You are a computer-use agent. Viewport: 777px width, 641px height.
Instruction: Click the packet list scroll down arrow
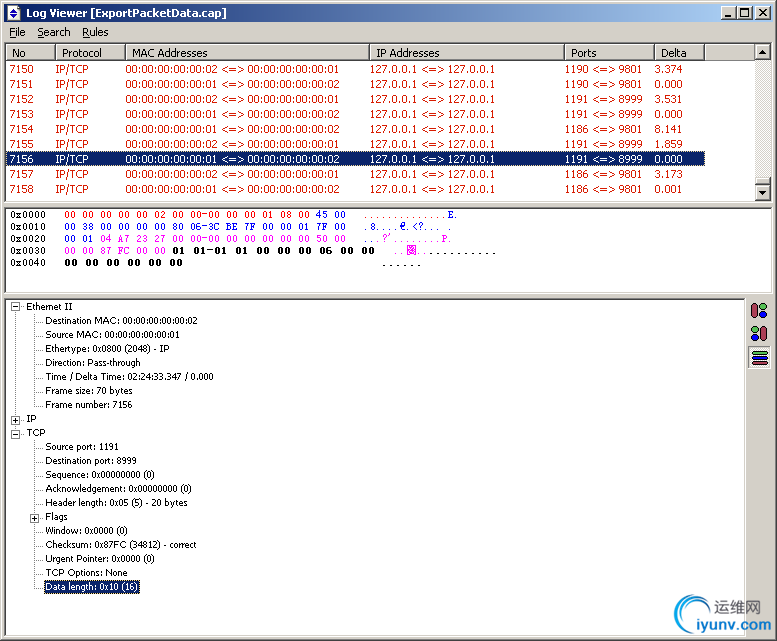762,192
